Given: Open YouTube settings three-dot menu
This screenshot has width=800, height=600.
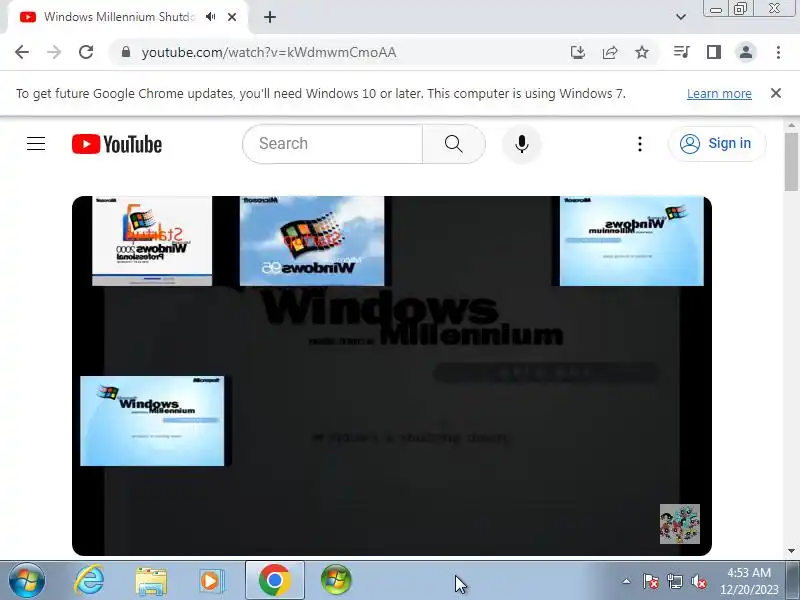Looking at the screenshot, I should tap(640, 144).
